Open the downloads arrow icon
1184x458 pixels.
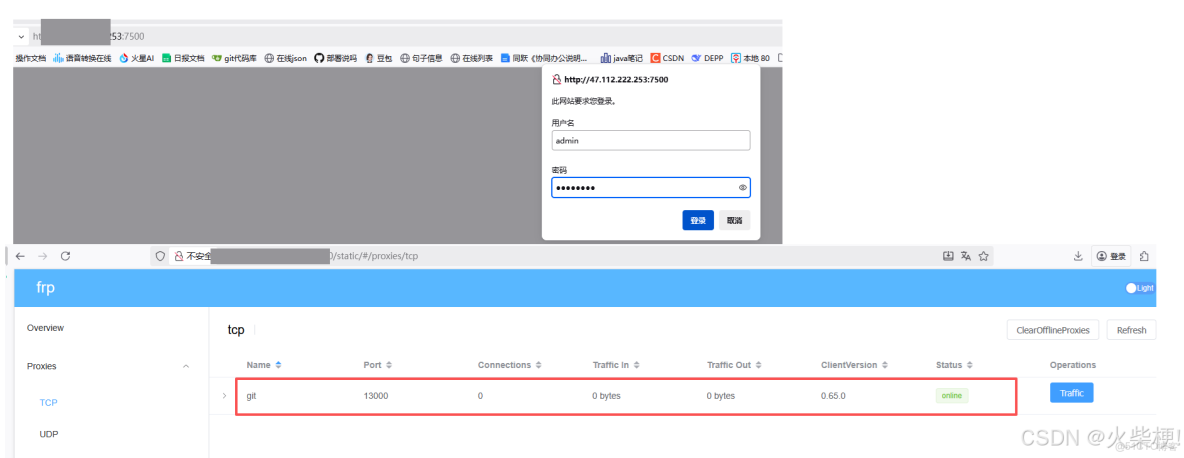tap(1078, 257)
